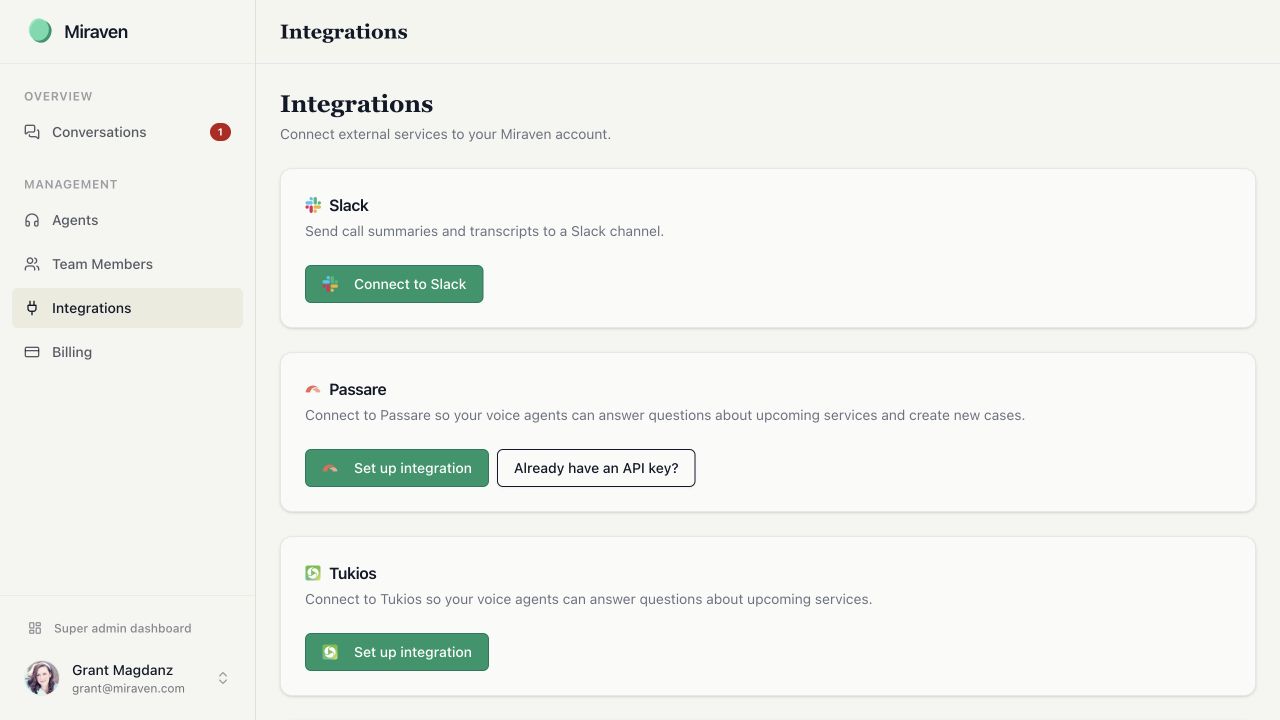
Task: Click the Team Members people icon
Action: pyautogui.click(x=32, y=264)
